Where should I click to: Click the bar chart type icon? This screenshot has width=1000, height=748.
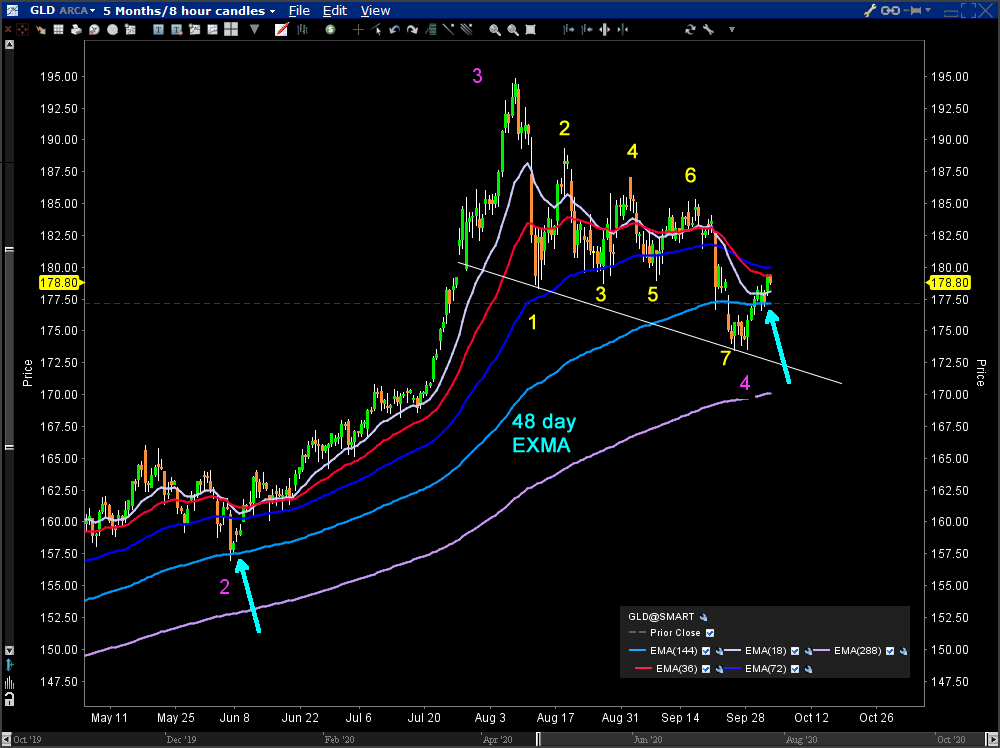click(302, 29)
